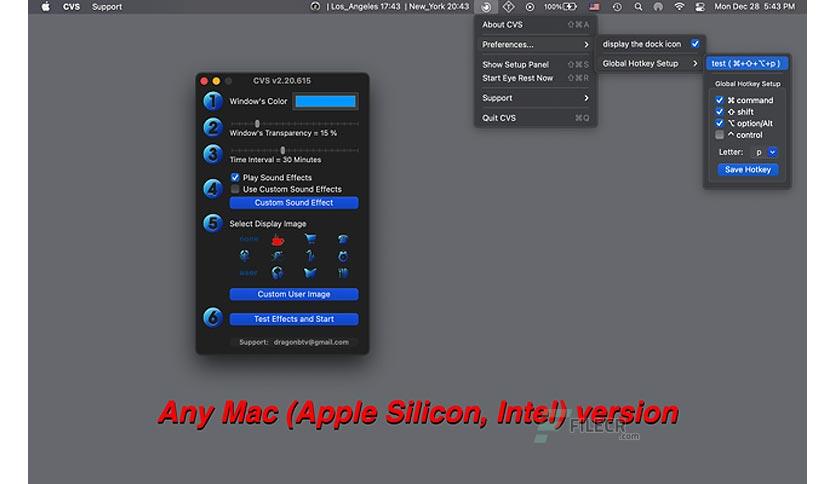Expand the Support submenu in CVS dropdown
The image size is (836, 484).
pos(535,98)
